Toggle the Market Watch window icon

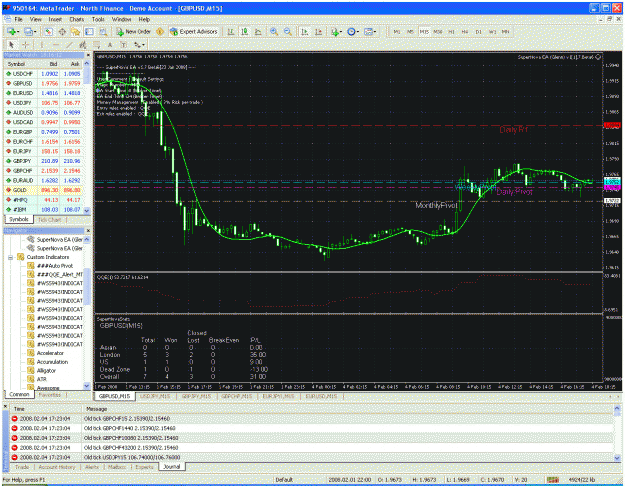(x=48, y=31)
